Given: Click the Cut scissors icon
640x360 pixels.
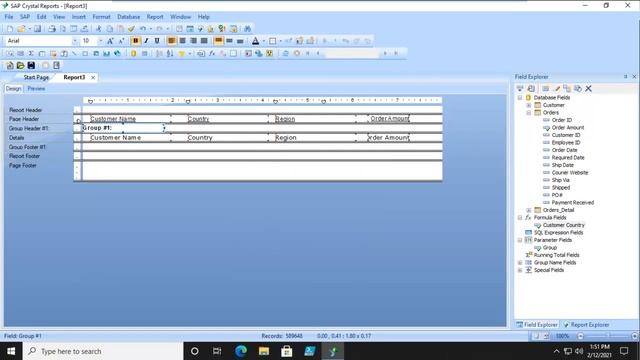Looking at the screenshot, I should coord(98,29).
